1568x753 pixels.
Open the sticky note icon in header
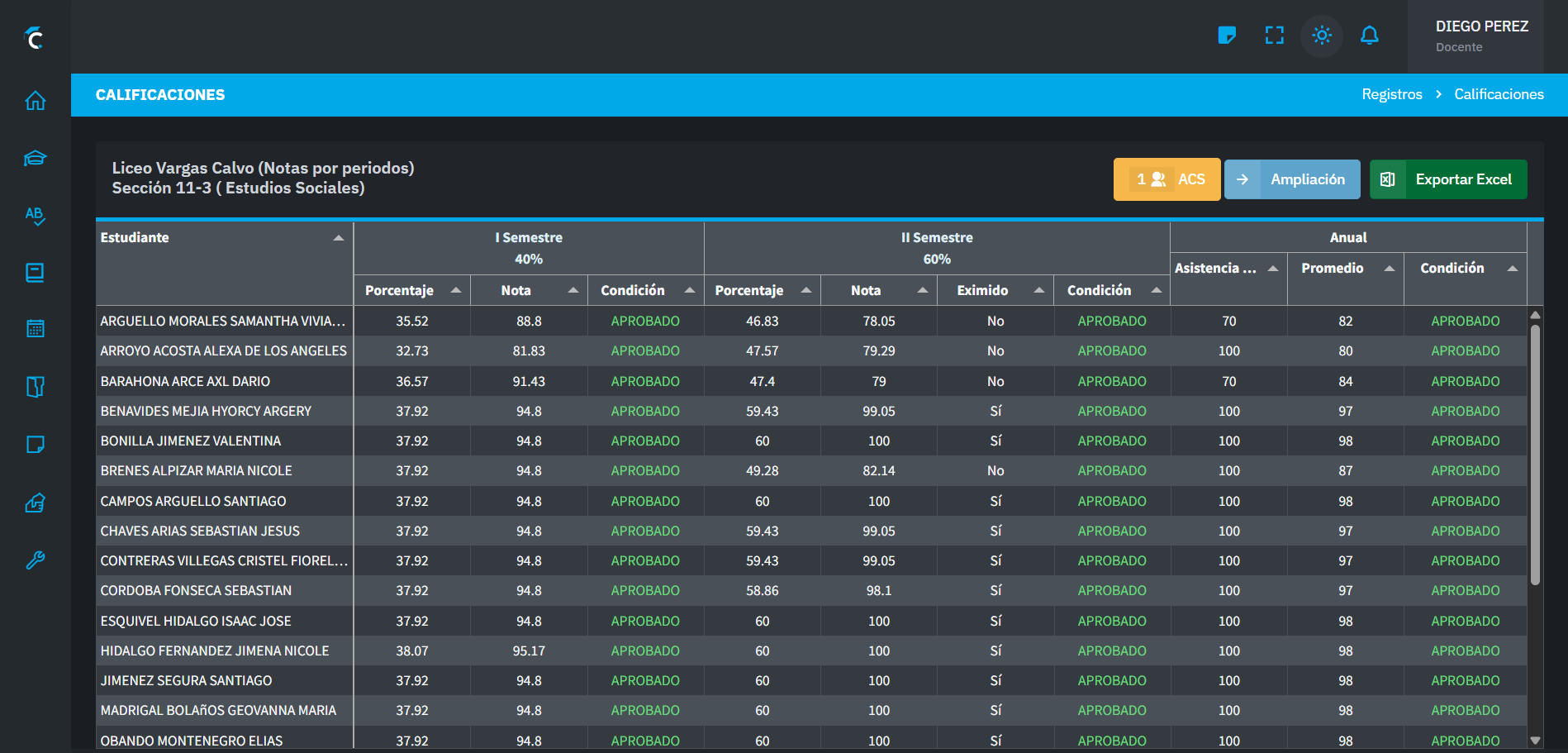(1227, 36)
